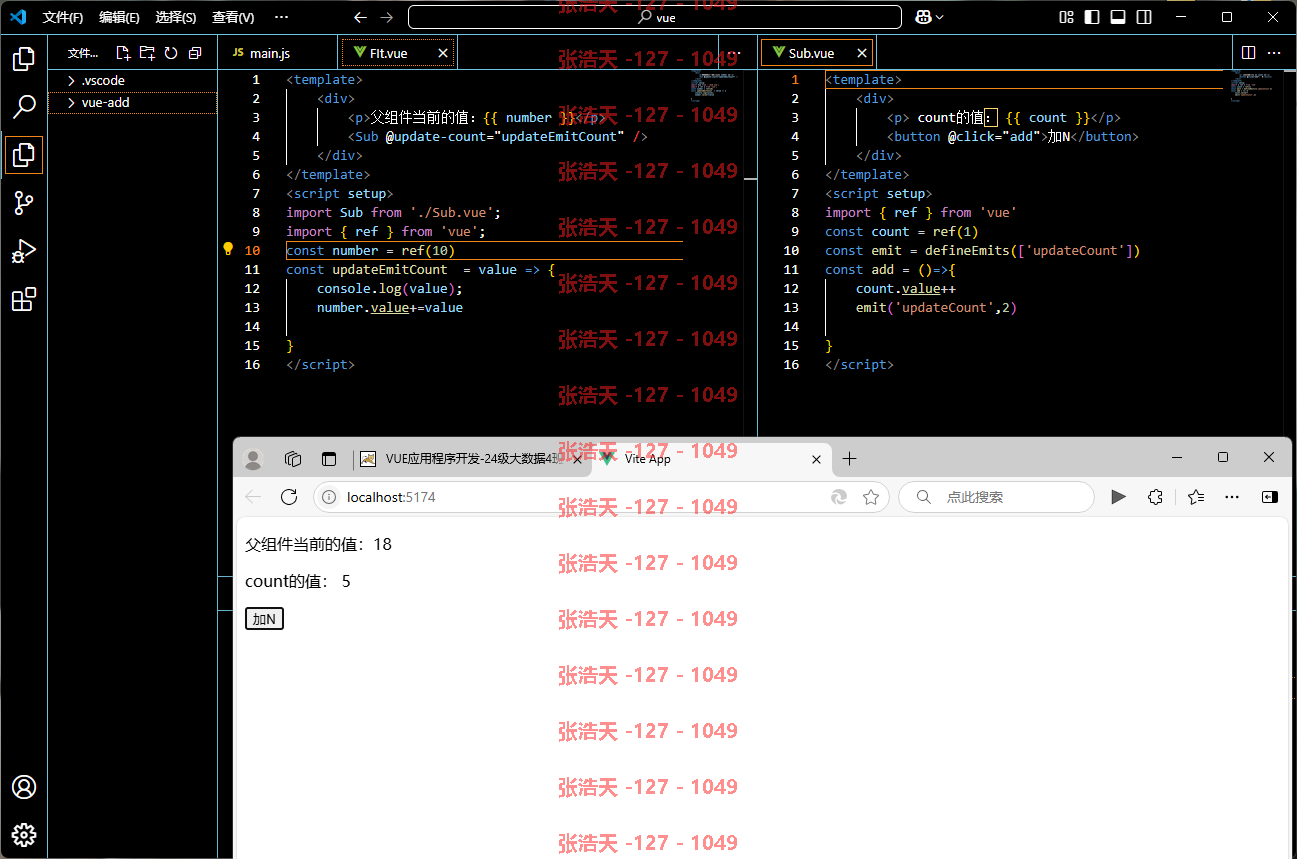Go back in the Edge browser
Screen dimensions: 1297x859
click(x=253, y=497)
